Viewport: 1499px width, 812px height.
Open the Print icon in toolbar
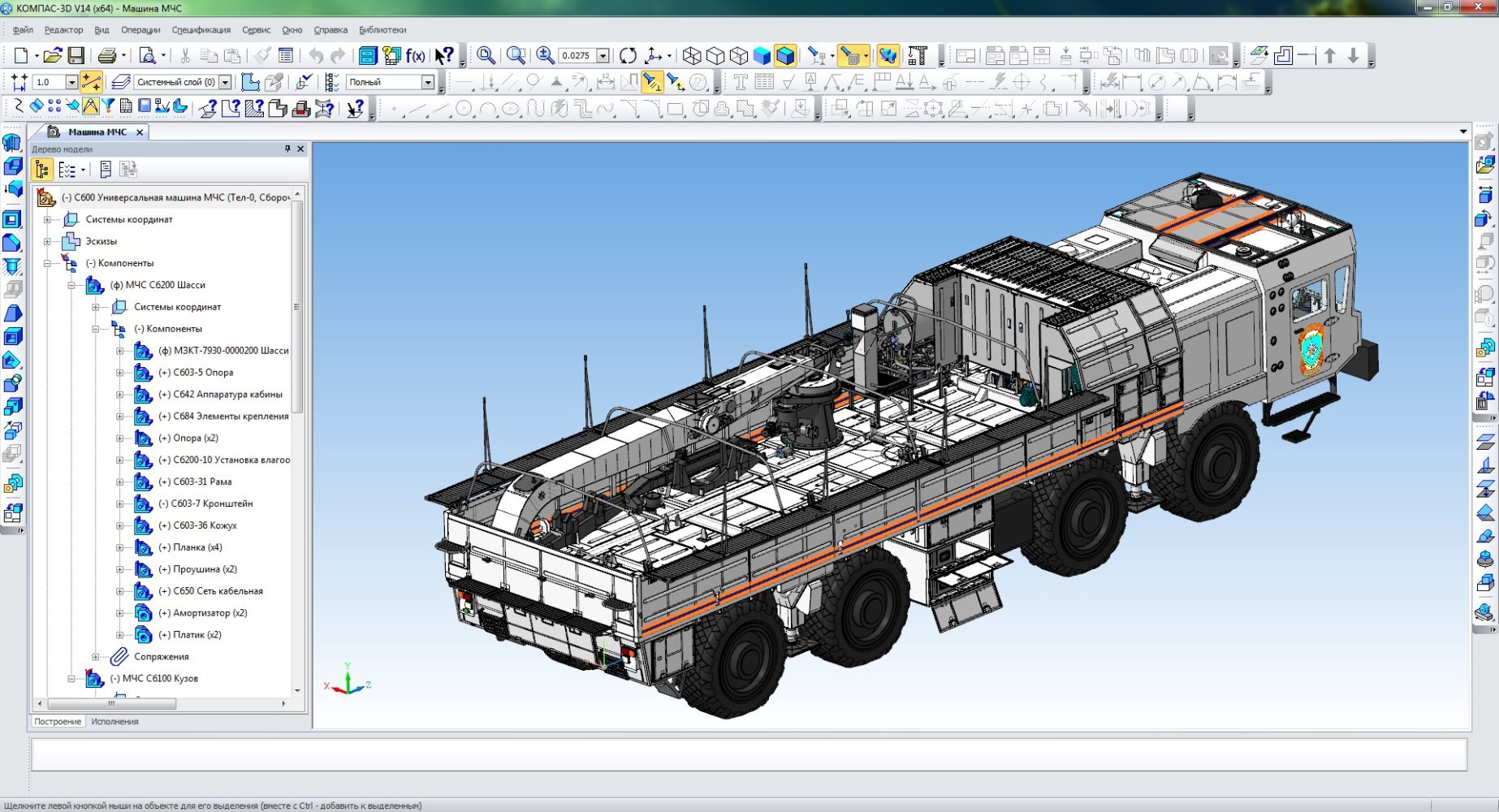[107, 55]
